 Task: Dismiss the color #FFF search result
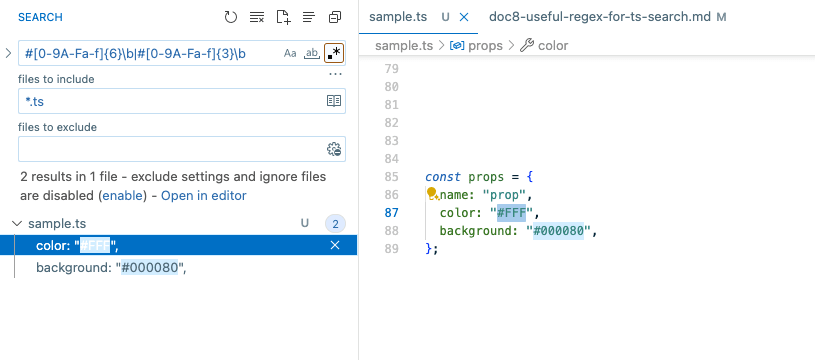pos(335,245)
